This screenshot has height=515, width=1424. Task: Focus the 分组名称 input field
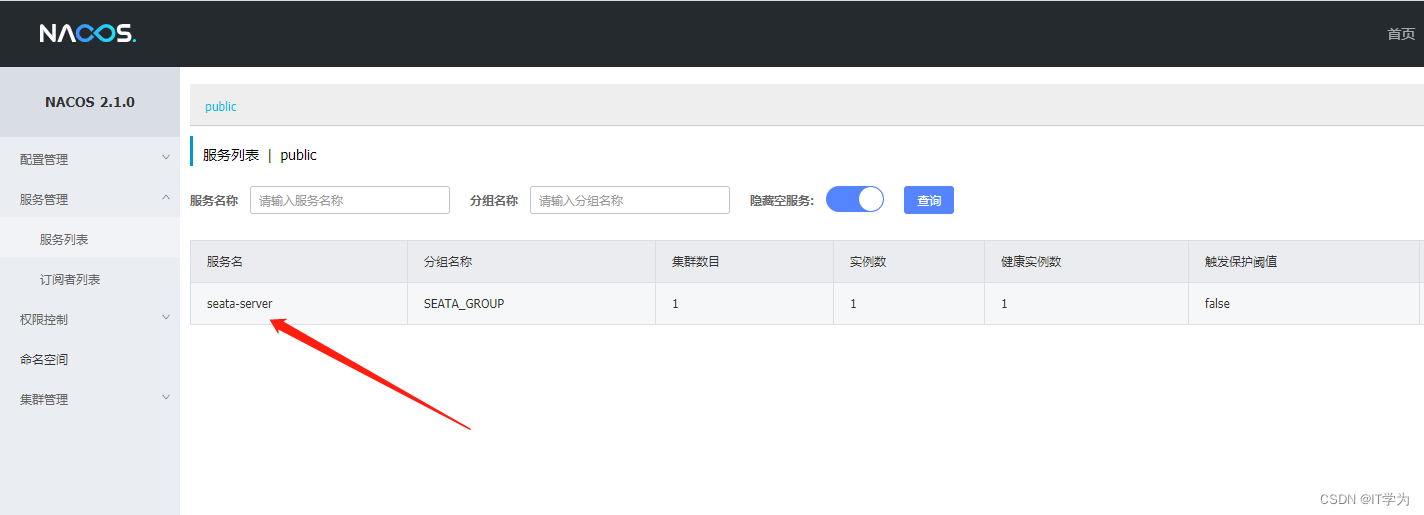(630, 200)
